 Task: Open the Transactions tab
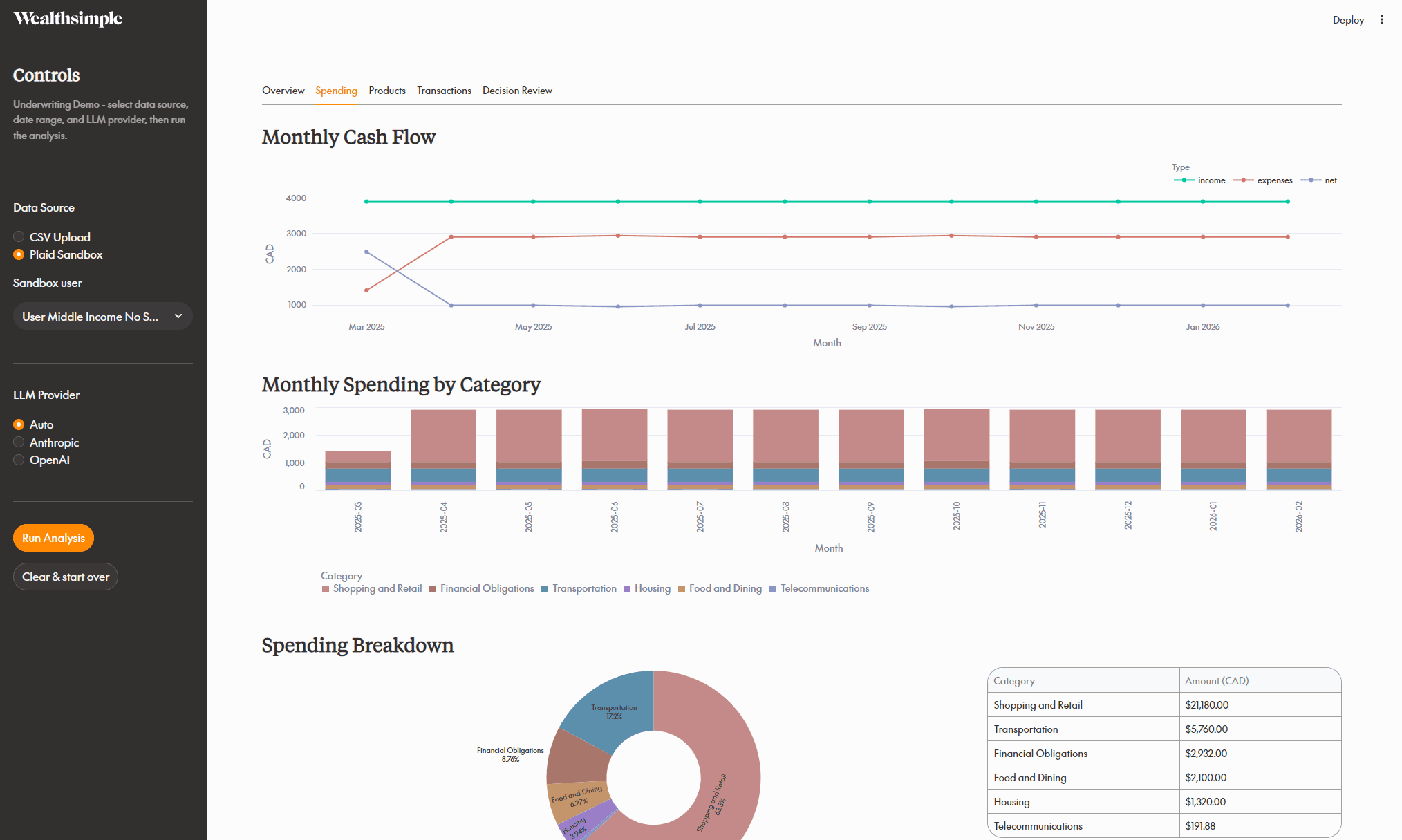click(x=444, y=91)
